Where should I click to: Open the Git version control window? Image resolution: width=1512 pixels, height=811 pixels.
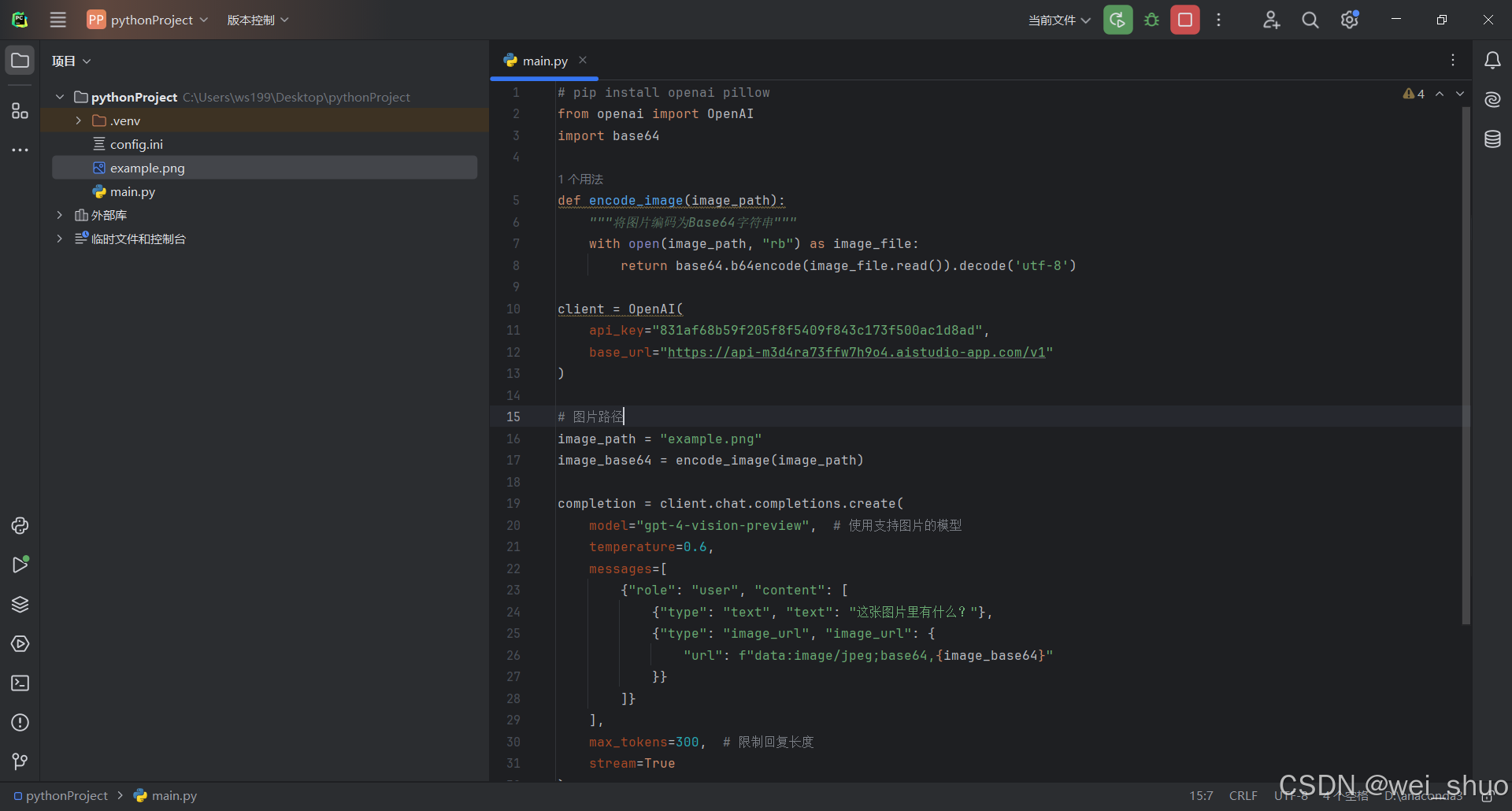tap(20, 761)
